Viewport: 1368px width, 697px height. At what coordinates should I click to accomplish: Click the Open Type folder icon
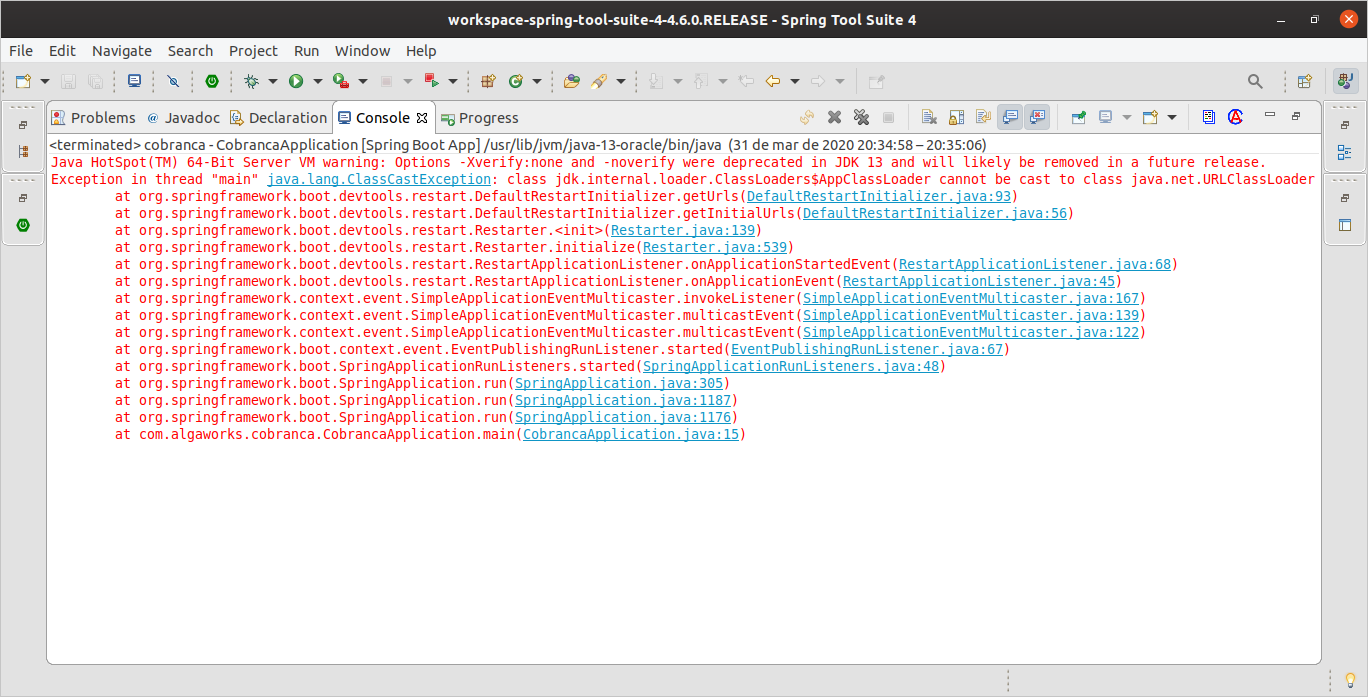[x=572, y=81]
